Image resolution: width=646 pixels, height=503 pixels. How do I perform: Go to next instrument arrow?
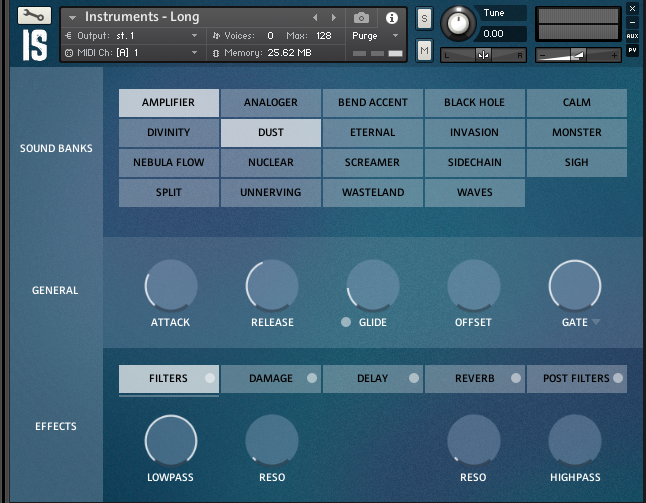[x=334, y=17]
